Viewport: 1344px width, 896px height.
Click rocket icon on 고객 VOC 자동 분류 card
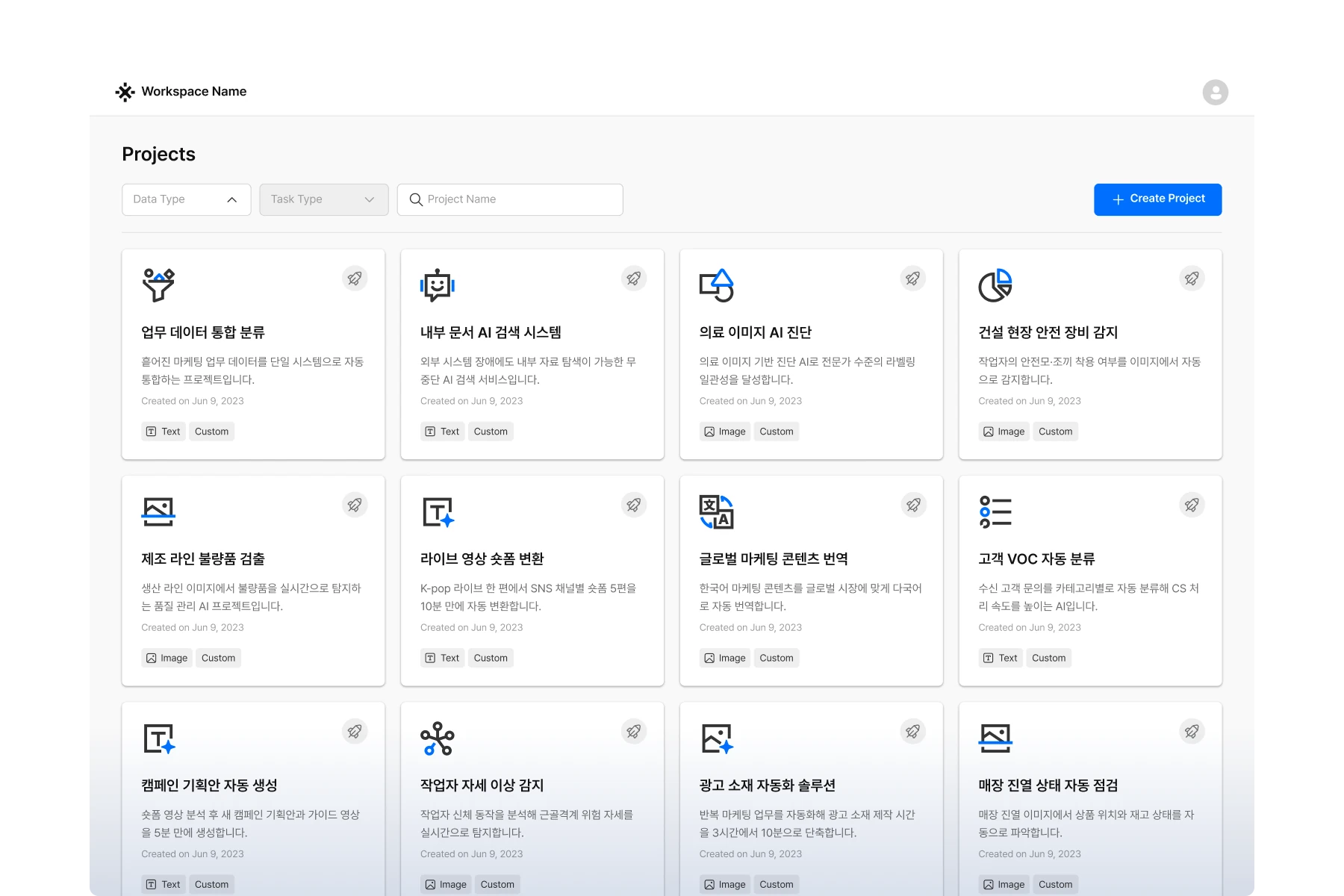click(x=1192, y=505)
